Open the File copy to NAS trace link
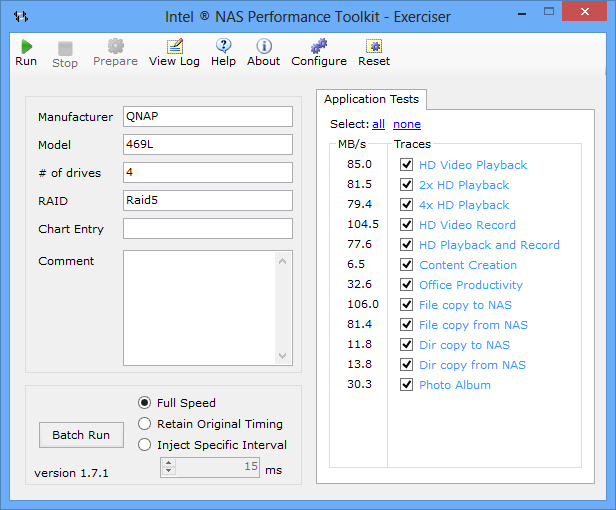616x510 pixels. pos(466,305)
